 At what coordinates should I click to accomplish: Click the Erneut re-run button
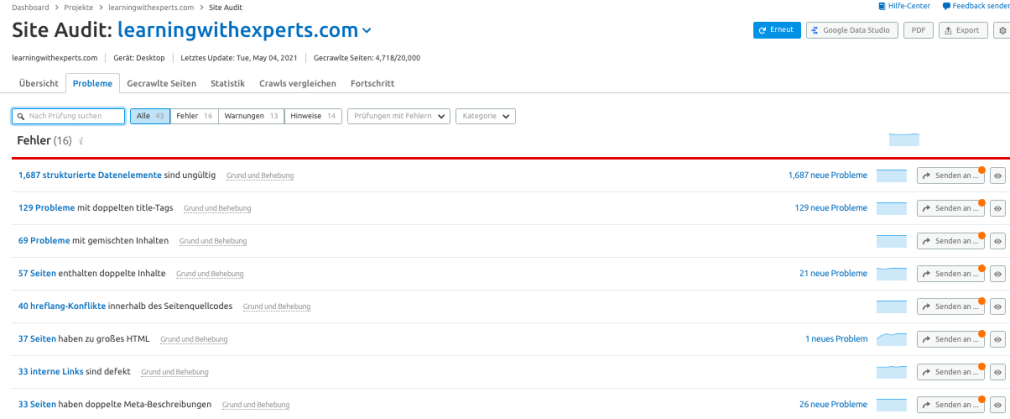click(777, 30)
